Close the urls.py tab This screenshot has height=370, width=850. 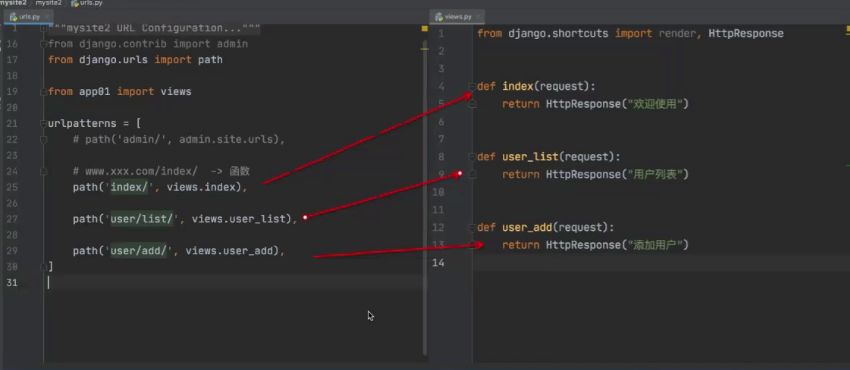click(47, 17)
